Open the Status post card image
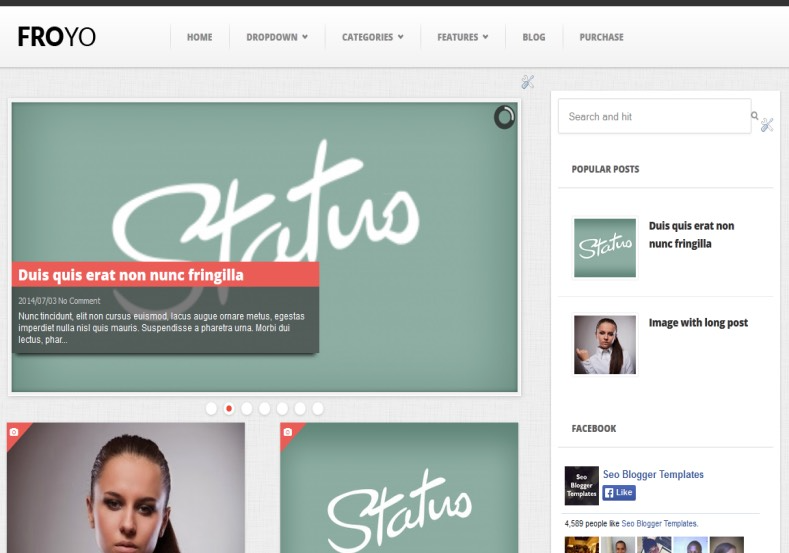This screenshot has width=789, height=553. 399,488
